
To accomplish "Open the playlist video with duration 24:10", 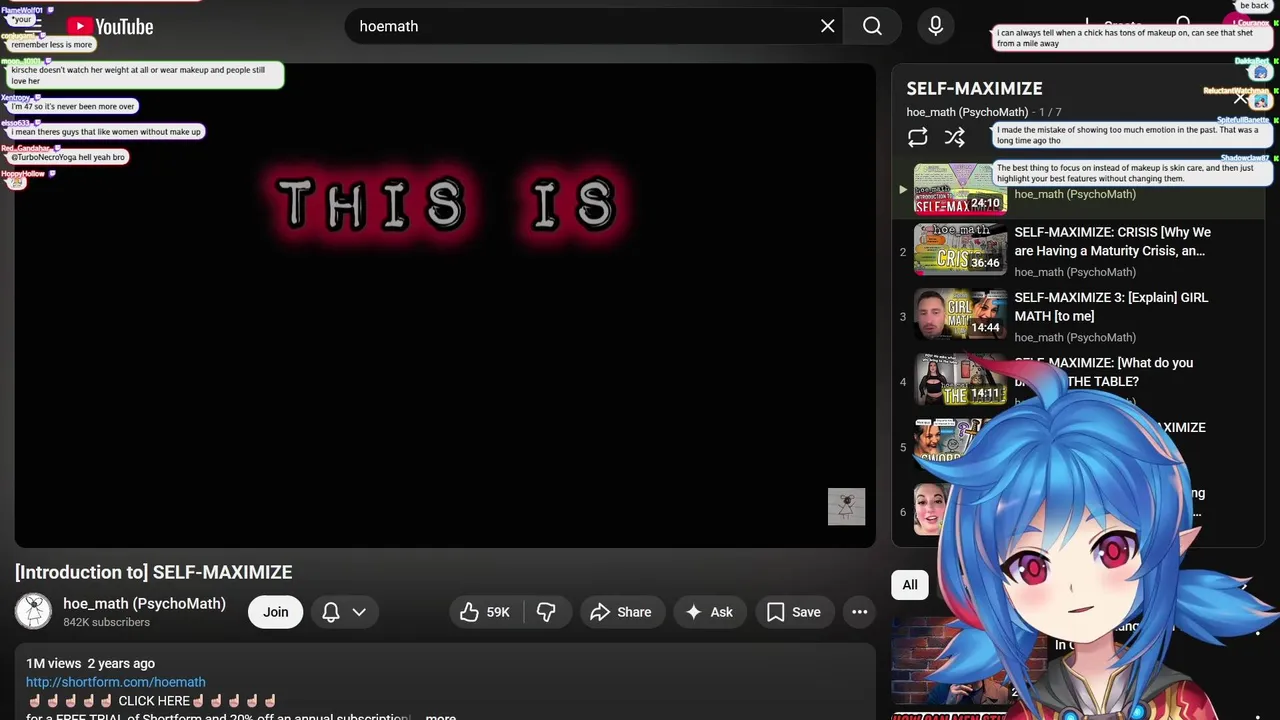I will point(960,188).
